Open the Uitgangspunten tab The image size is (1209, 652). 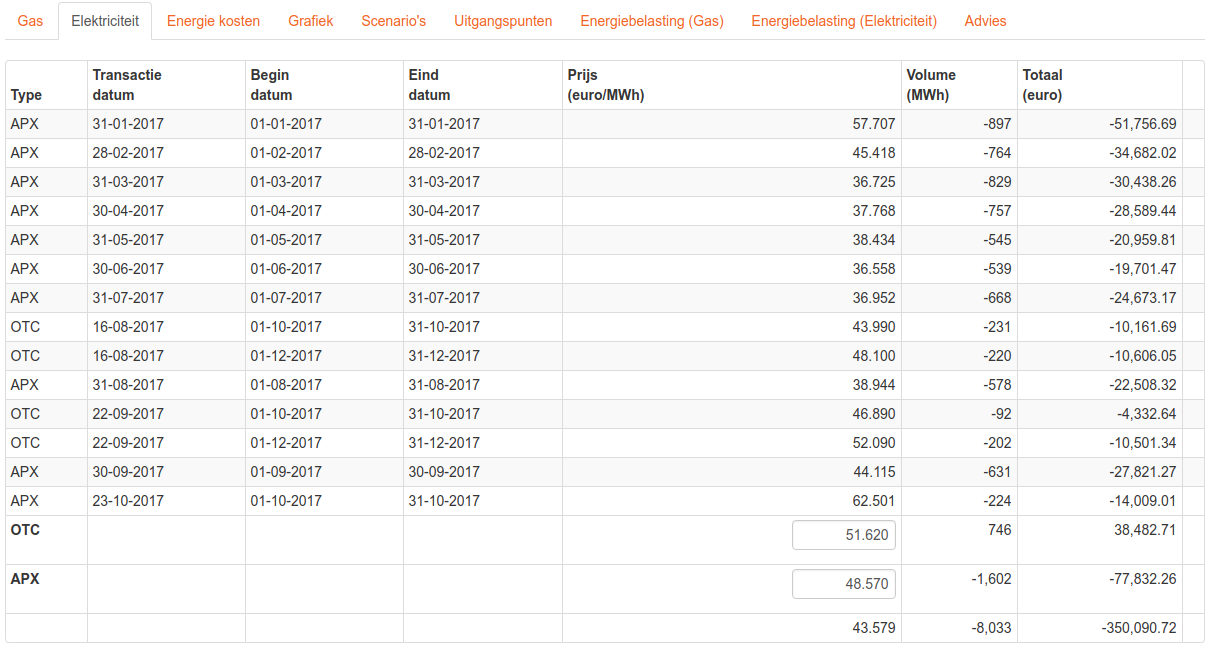click(503, 21)
